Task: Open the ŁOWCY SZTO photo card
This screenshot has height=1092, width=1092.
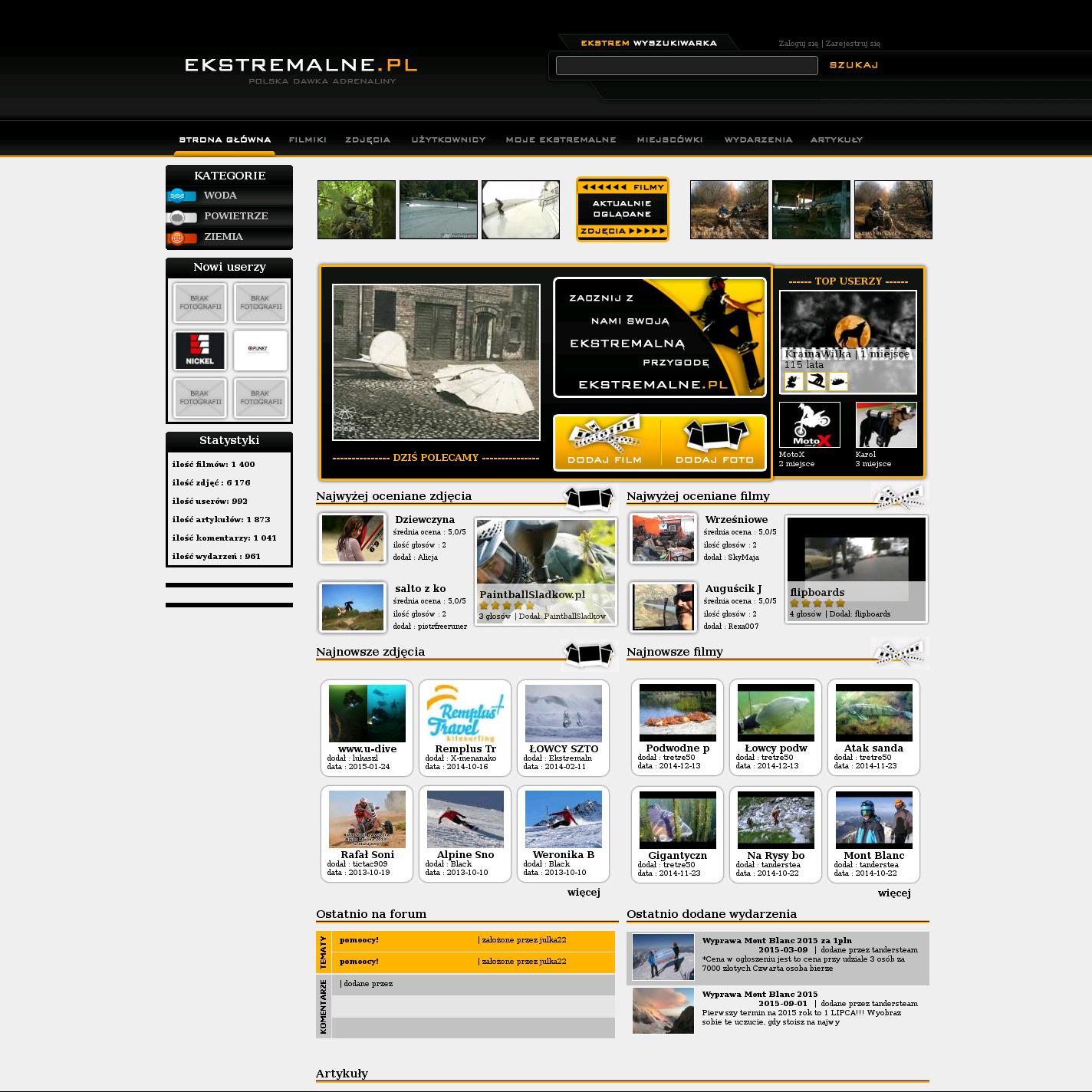Action: pyautogui.click(x=564, y=728)
